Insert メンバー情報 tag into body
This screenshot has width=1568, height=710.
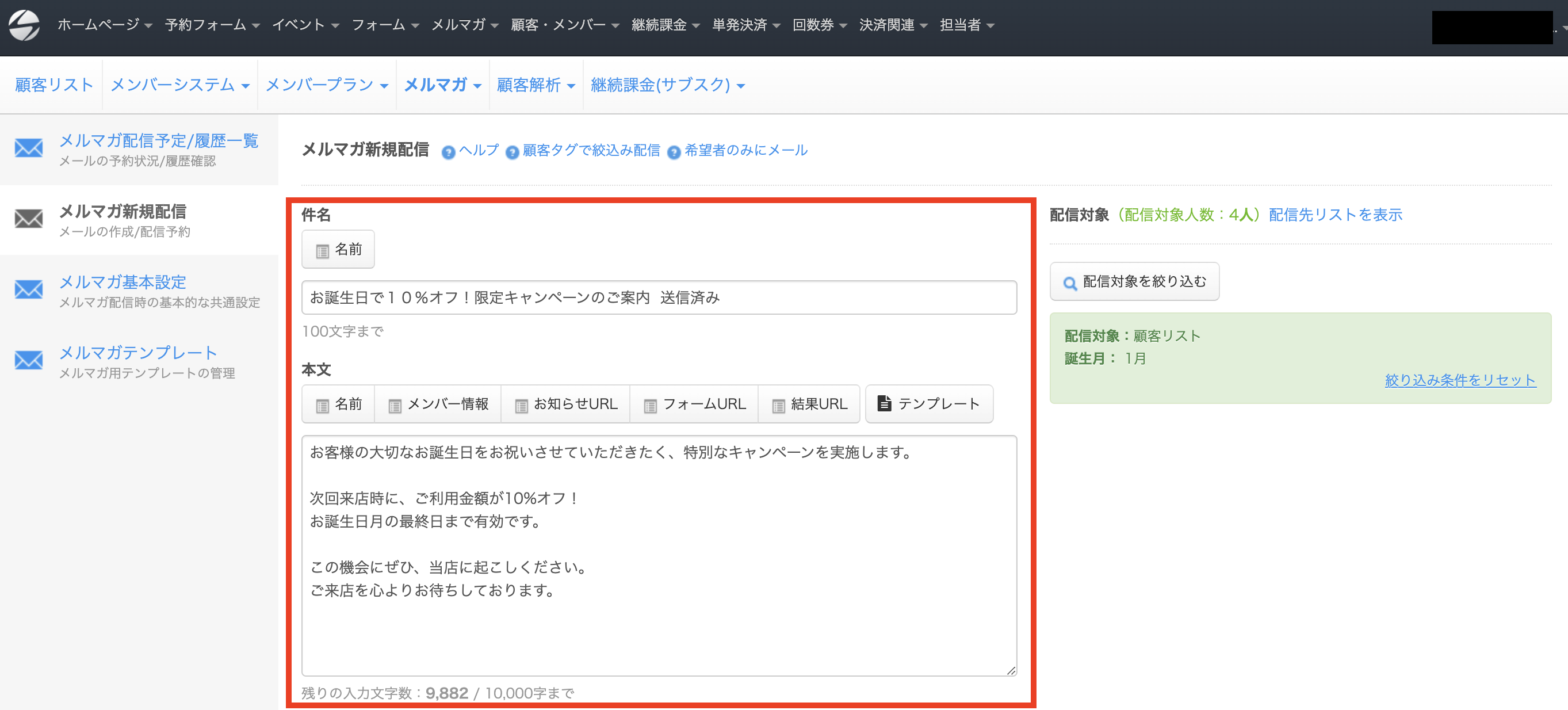tap(438, 404)
